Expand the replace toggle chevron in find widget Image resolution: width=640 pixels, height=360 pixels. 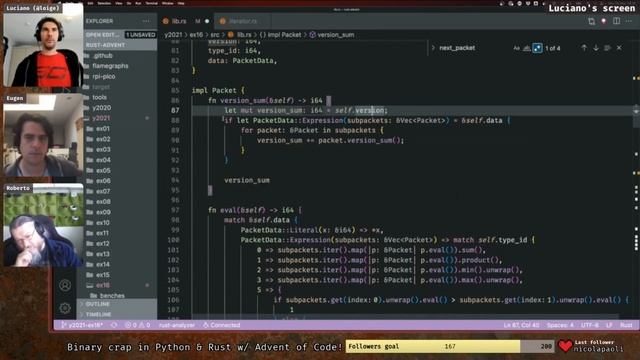point(433,48)
